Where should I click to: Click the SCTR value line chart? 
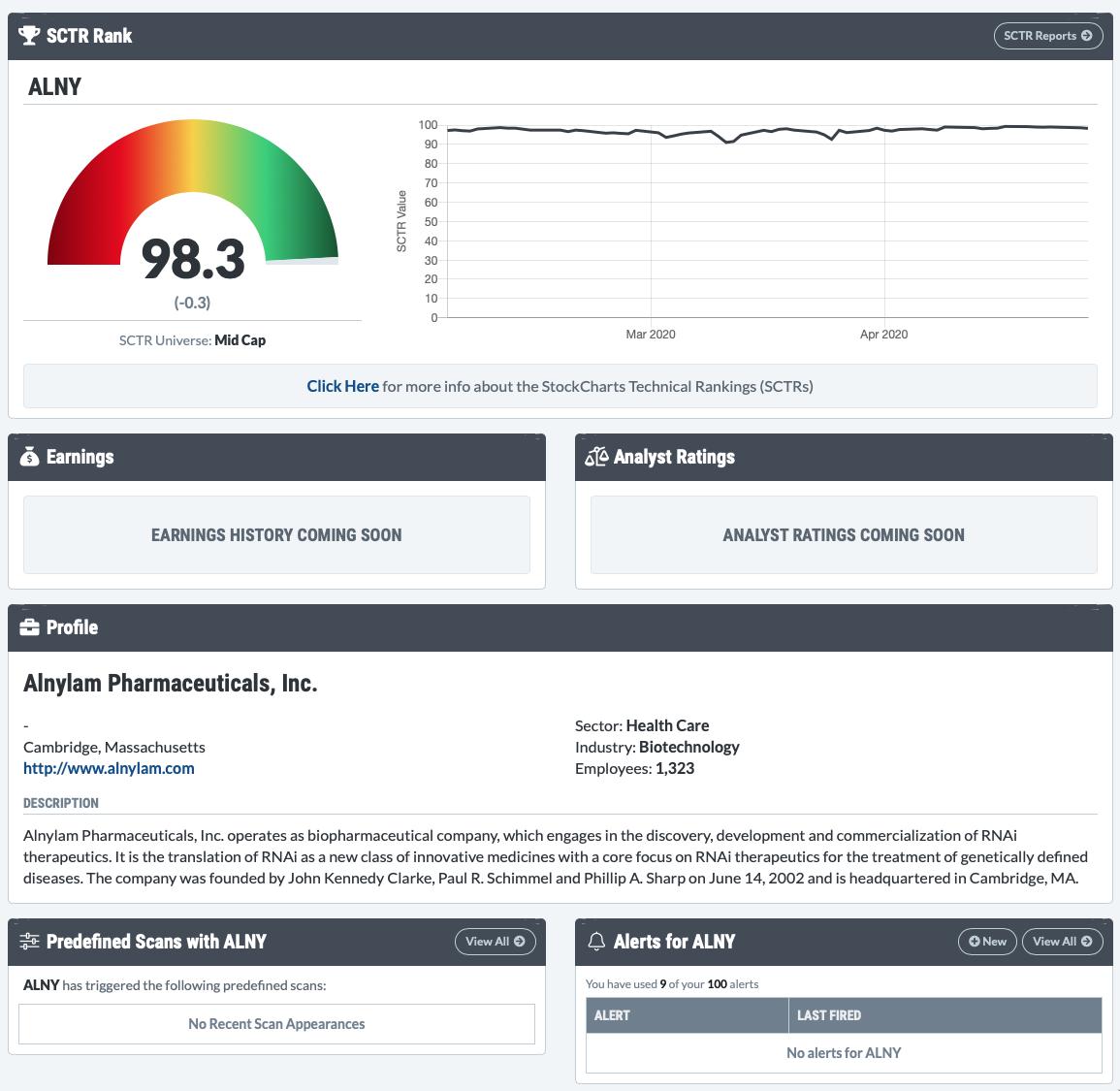(x=767, y=221)
